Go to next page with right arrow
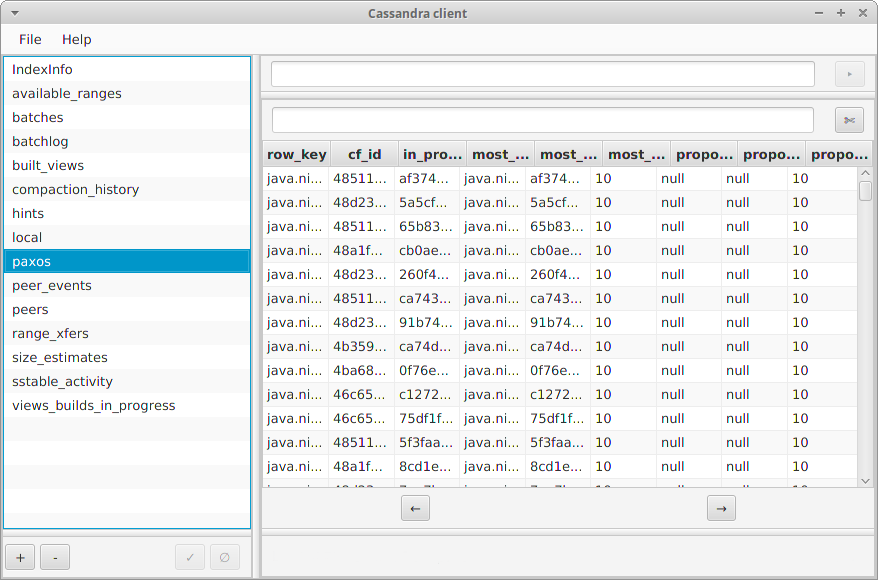 [x=721, y=508]
